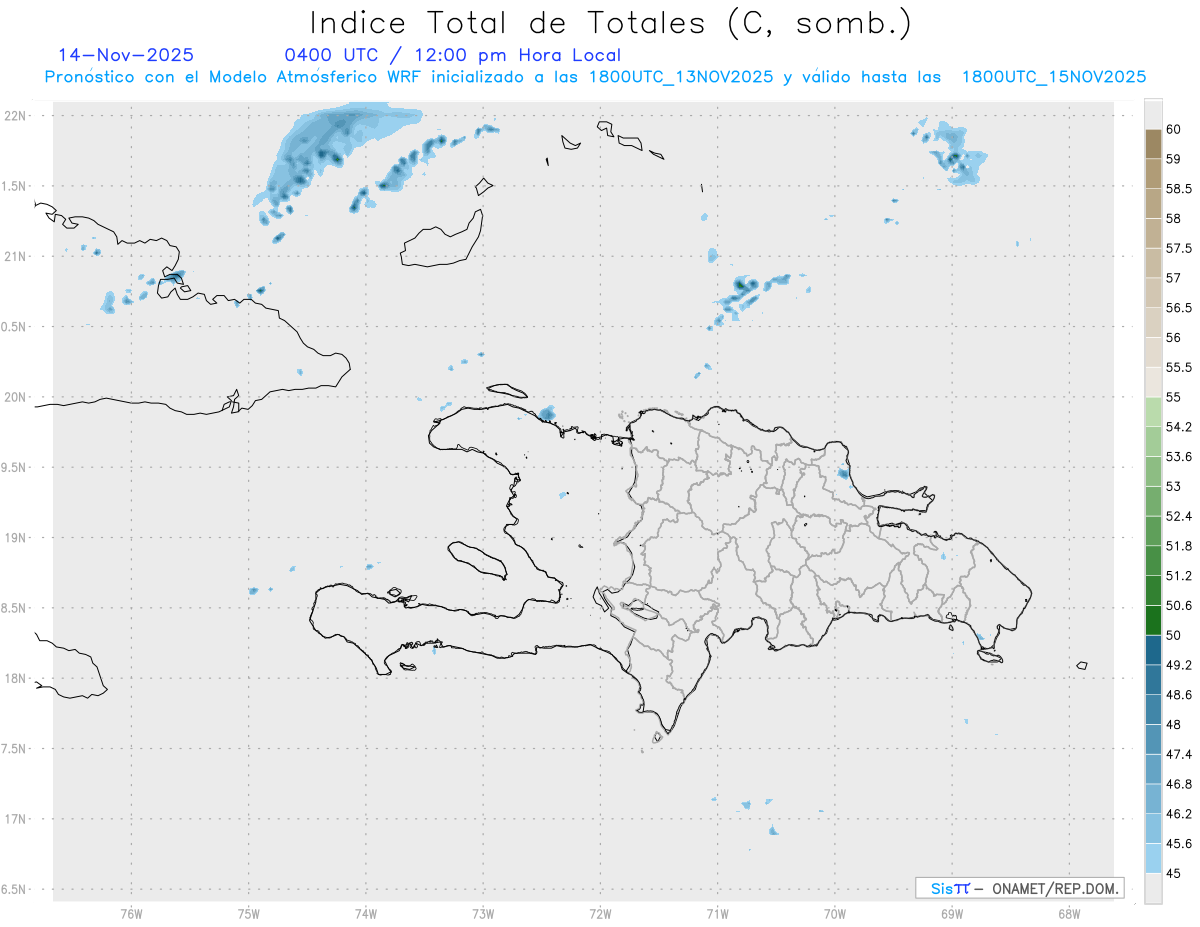The width and height of the screenshot is (1200, 927).
Task: Click the '54.2' value on the color scale
Action: [x=1178, y=427]
